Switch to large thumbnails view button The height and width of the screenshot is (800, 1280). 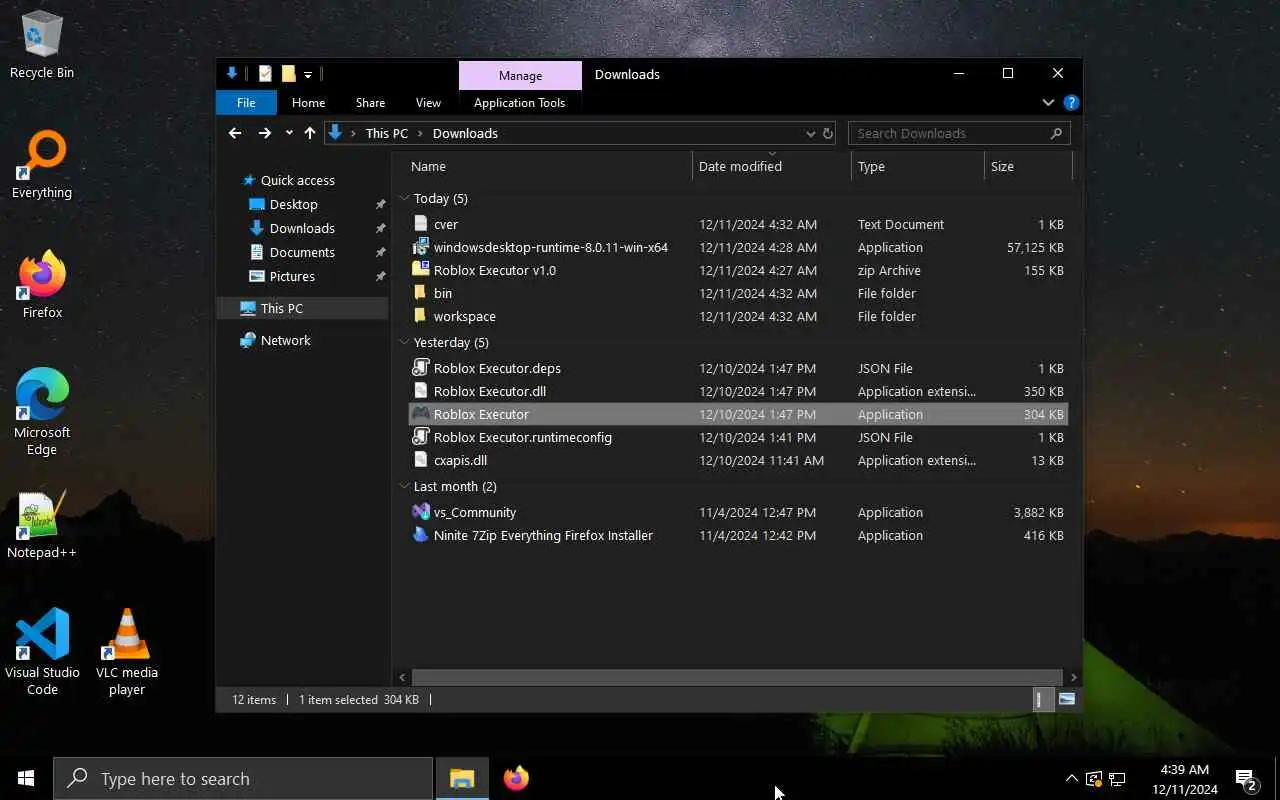[1066, 699]
